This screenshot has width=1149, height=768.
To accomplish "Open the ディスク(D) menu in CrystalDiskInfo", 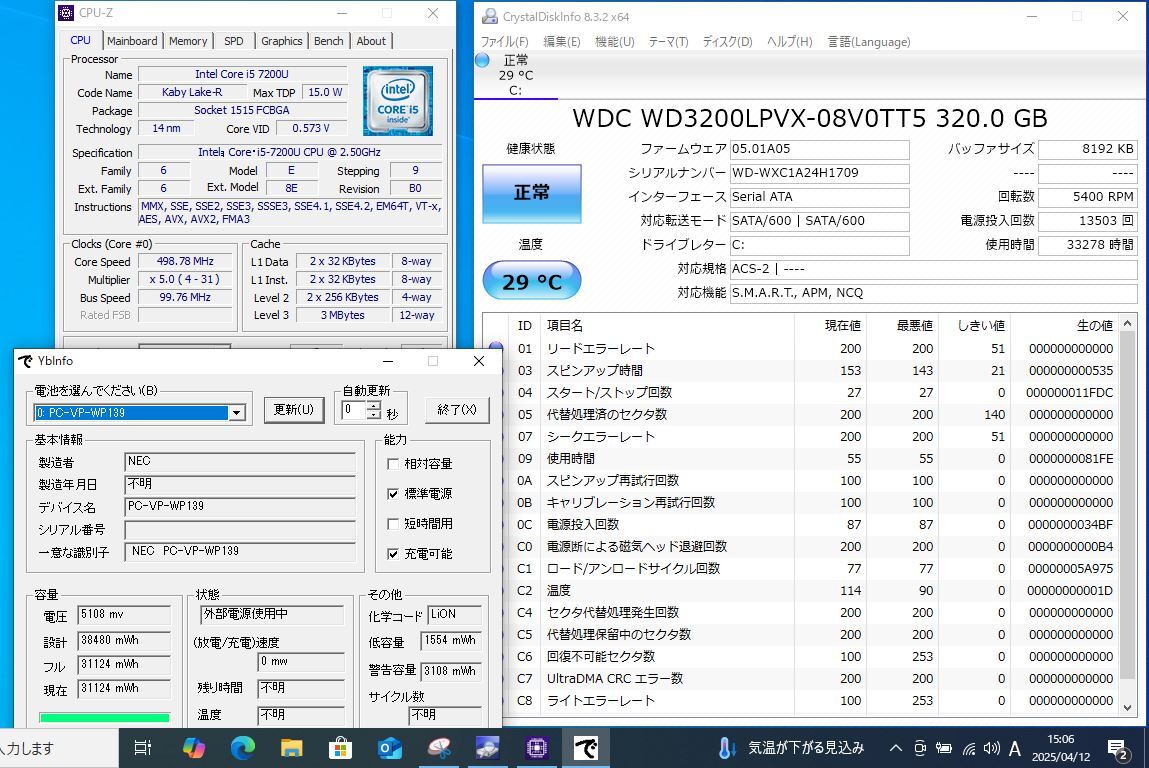I will 728,42.
